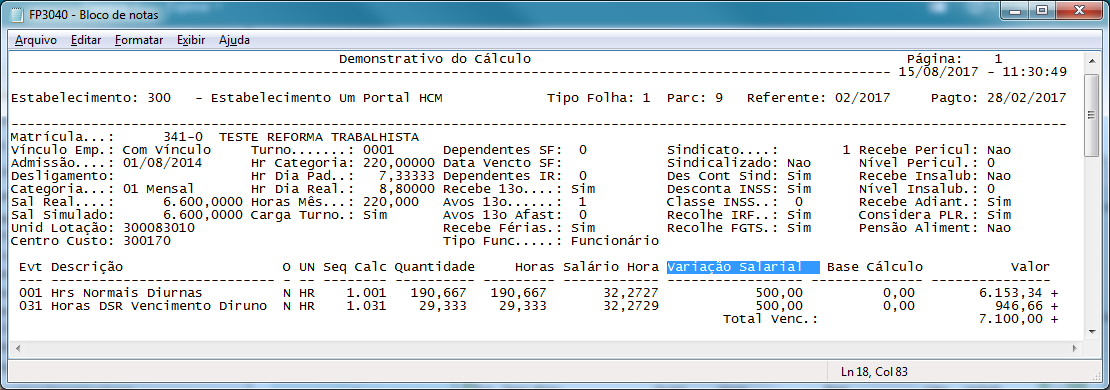Click 'Horas Mês...: 220,000' text
The width and height of the screenshot is (1110, 390).
tap(335, 202)
